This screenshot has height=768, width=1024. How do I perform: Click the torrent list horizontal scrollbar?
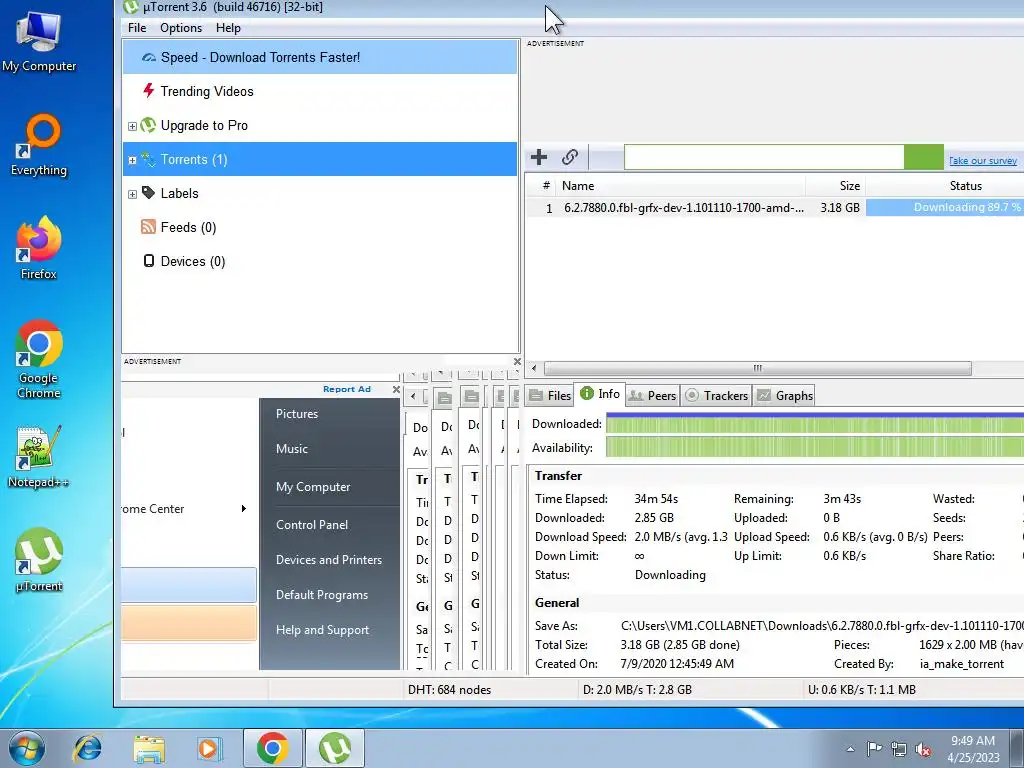point(758,368)
